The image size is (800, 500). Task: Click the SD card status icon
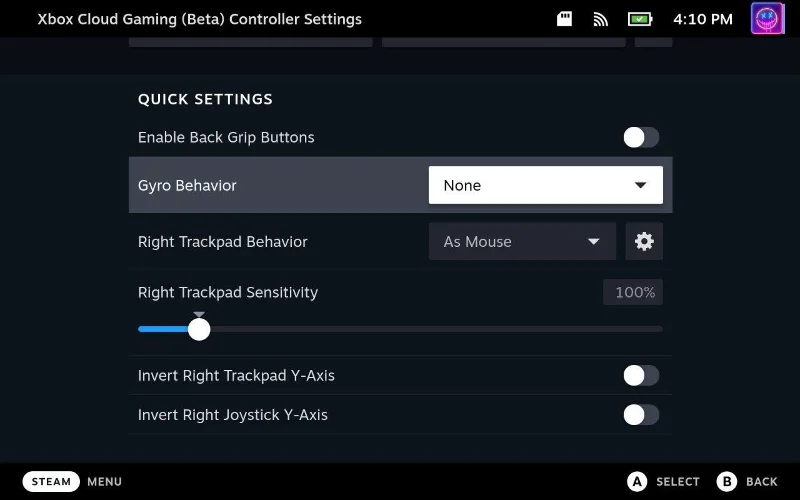564,19
